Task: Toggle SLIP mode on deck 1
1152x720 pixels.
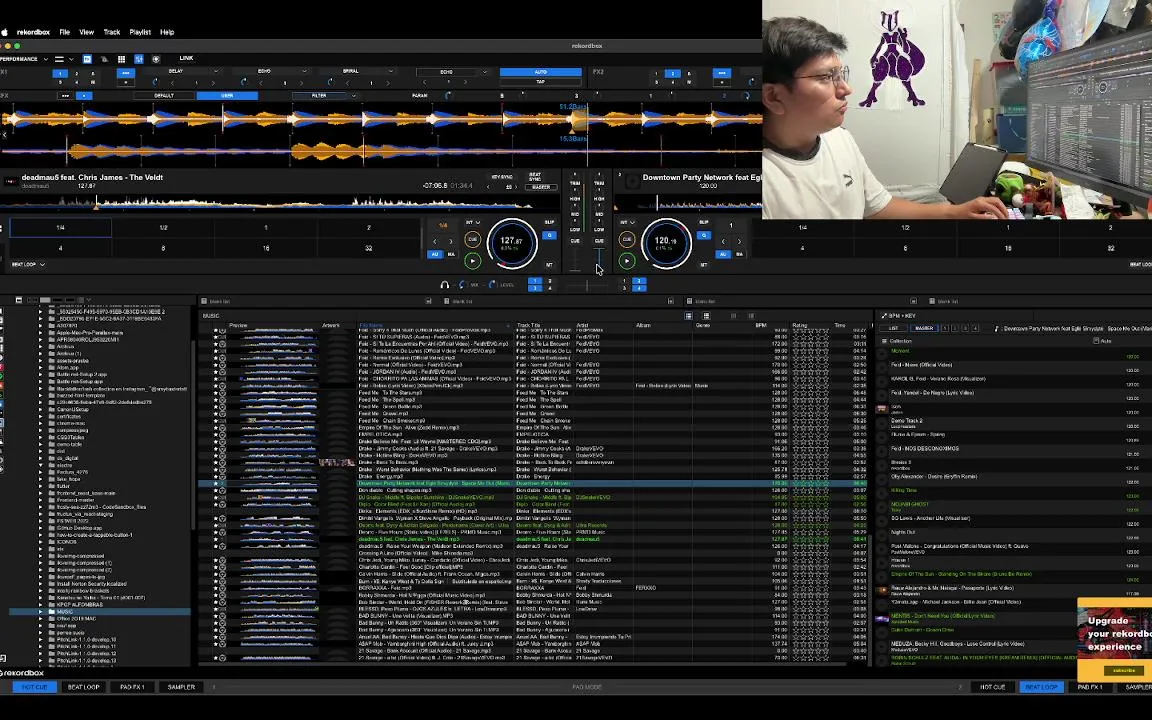Action: [x=549, y=222]
